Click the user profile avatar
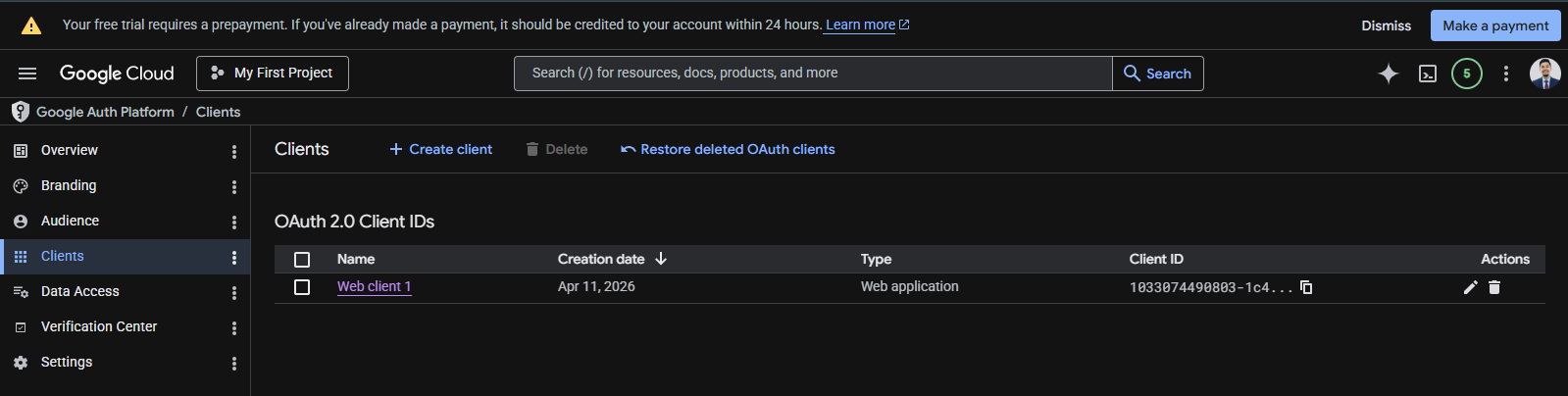 [x=1544, y=74]
